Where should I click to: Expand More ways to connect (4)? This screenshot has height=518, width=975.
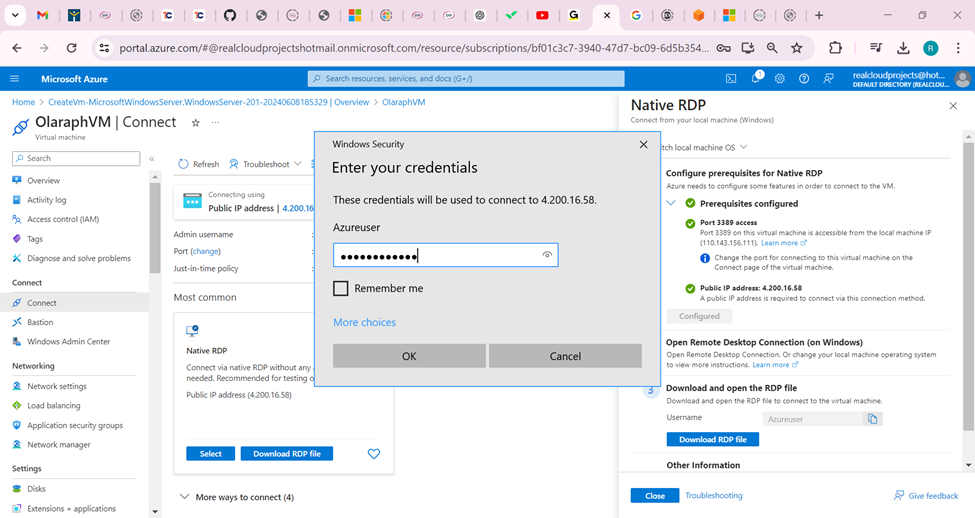(x=237, y=497)
